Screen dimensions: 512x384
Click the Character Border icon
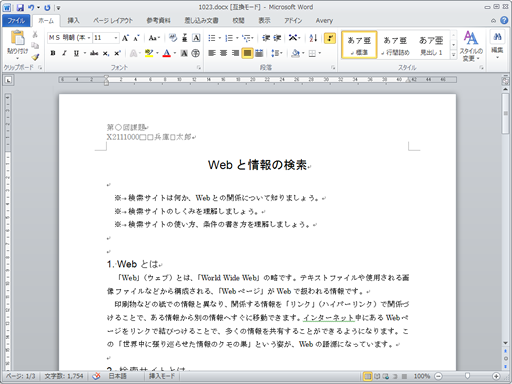[196, 38]
